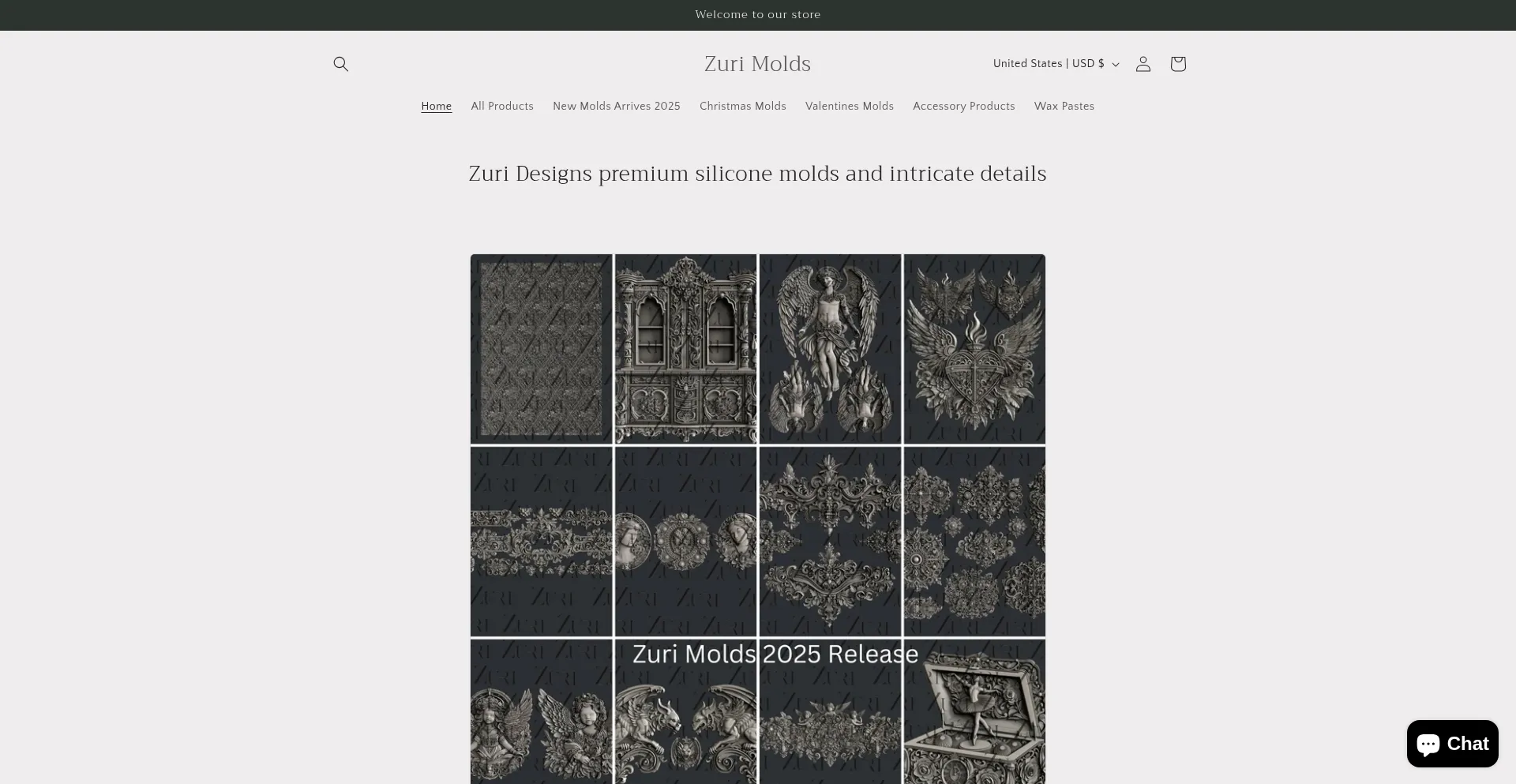Open Accessory Products category
Screen dimensions: 1516x784
tap(963, 107)
